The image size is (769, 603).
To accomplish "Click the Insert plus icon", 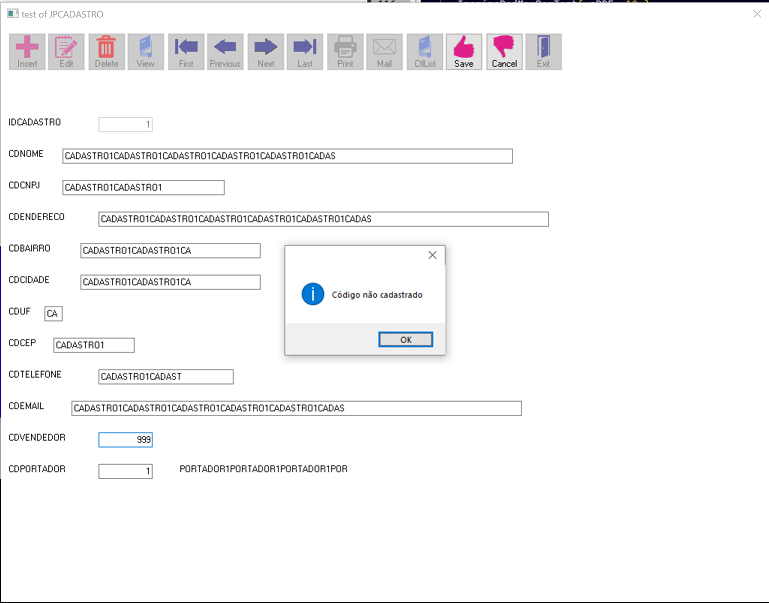I will point(27,51).
